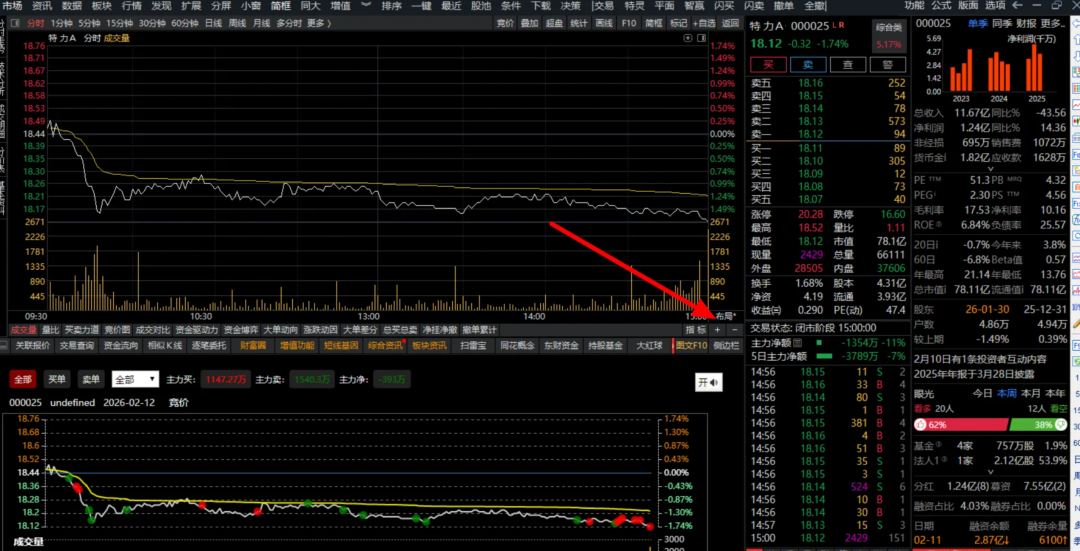This screenshot has height=551, width=1080.
Task: Open the 全部 order type dropdown
Action: [135, 379]
